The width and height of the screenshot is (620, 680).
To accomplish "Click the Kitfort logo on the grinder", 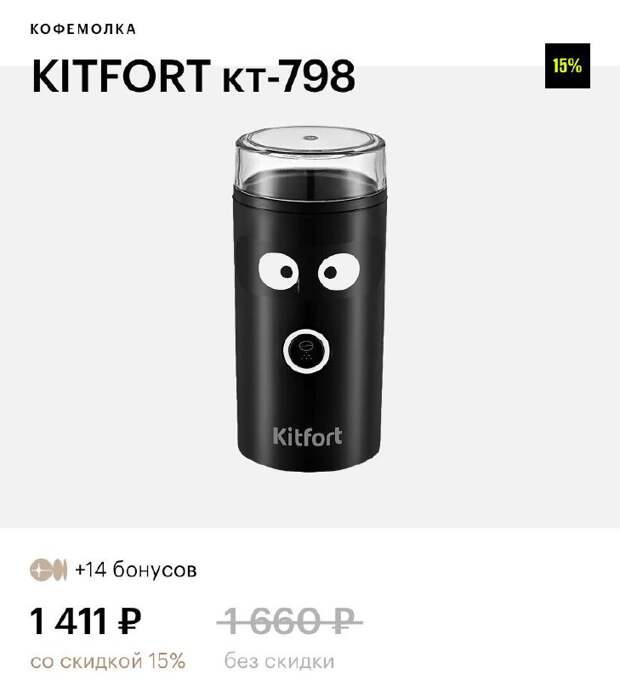I will 307,437.
